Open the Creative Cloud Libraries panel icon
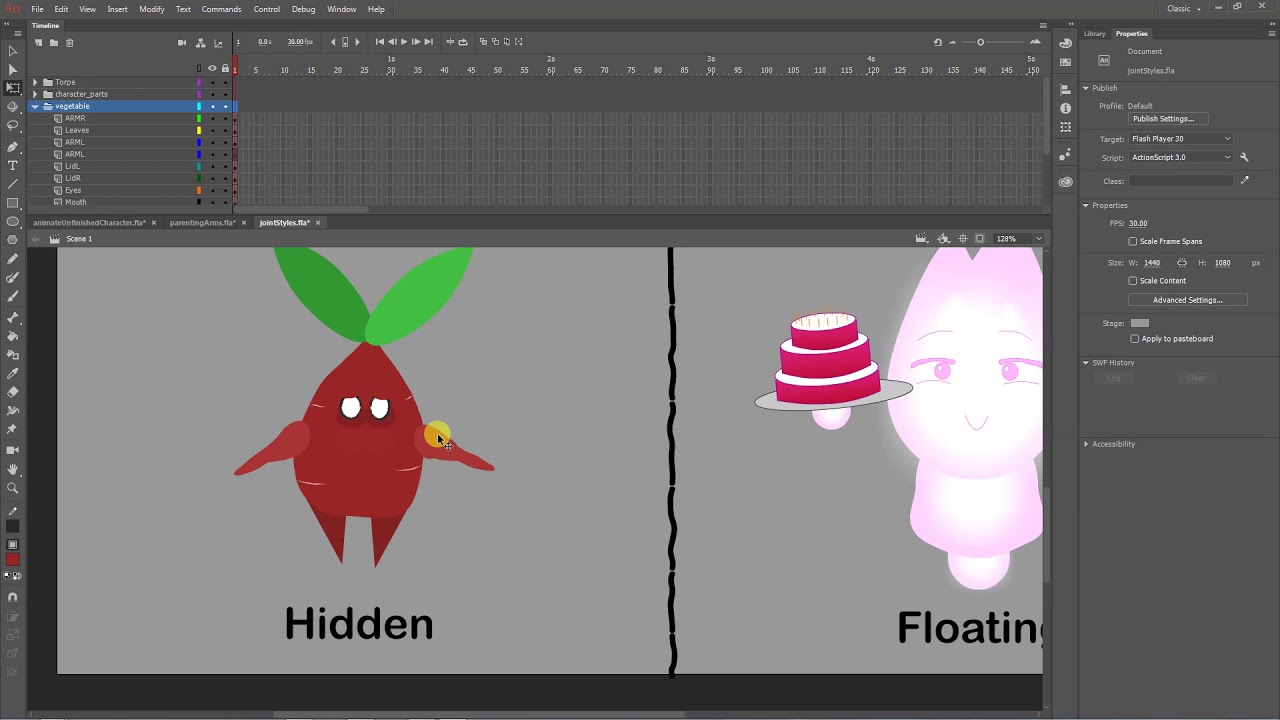This screenshot has height=720, width=1280. click(x=1065, y=182)
